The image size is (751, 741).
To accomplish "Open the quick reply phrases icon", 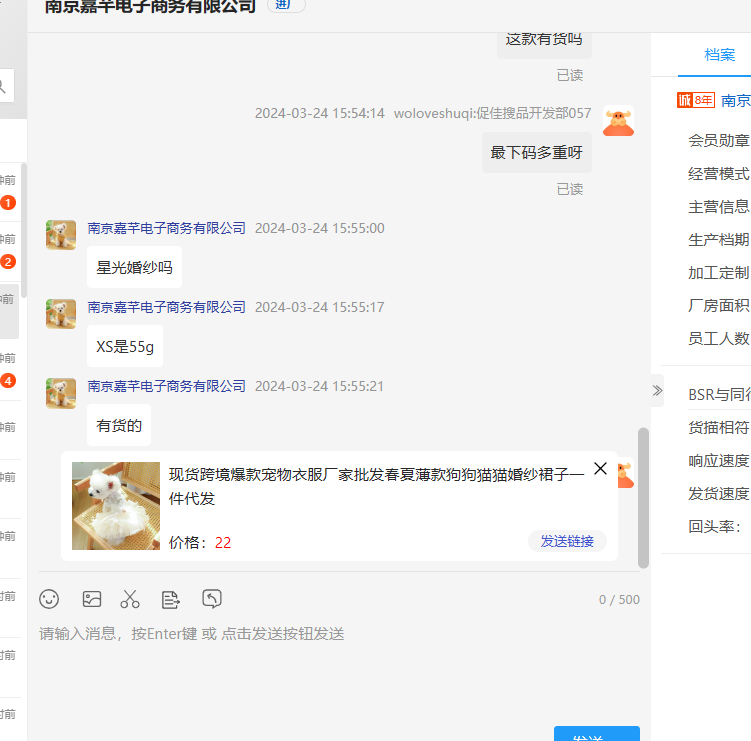I will 171,599.
